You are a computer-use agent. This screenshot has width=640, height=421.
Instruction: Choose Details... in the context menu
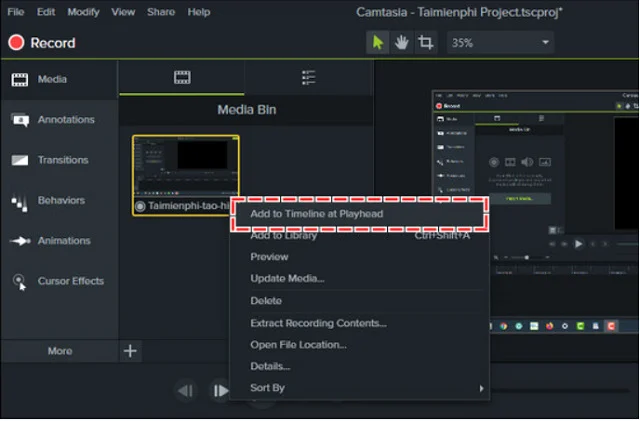pyautogui.click(x=359, y=367)
